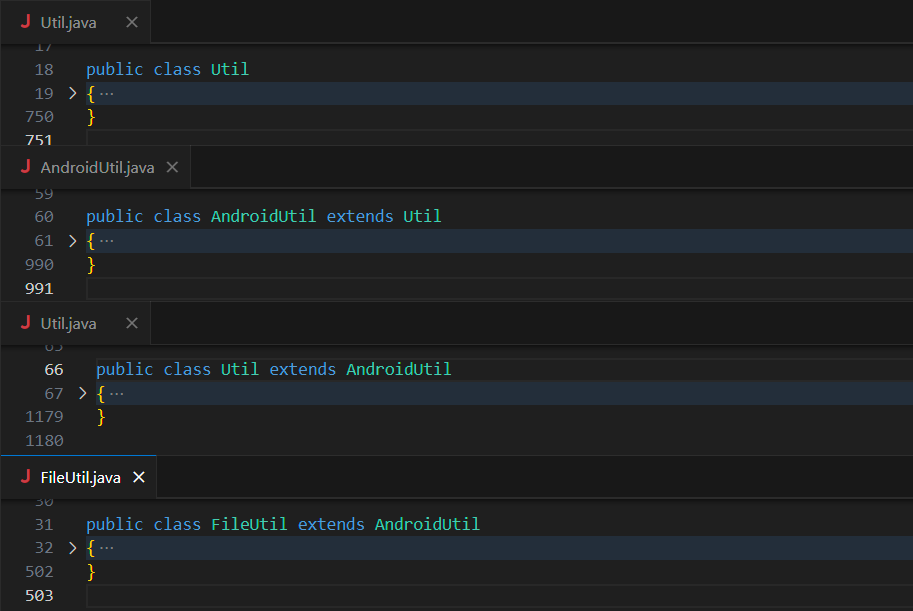Click the Java icon on FileUtil.java tab
This screenshot has width=913, height=611.
click(x=26, y=477)
